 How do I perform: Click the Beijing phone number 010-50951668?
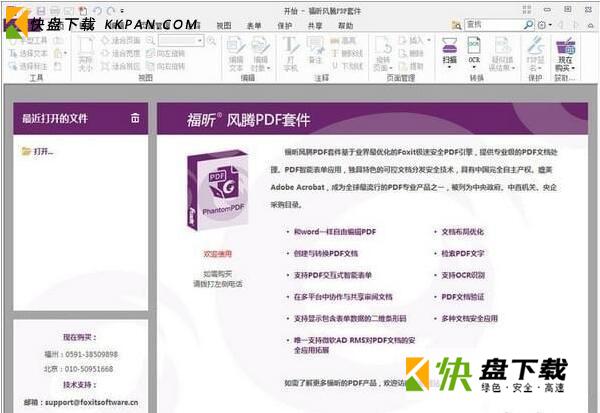pos(87,369)
